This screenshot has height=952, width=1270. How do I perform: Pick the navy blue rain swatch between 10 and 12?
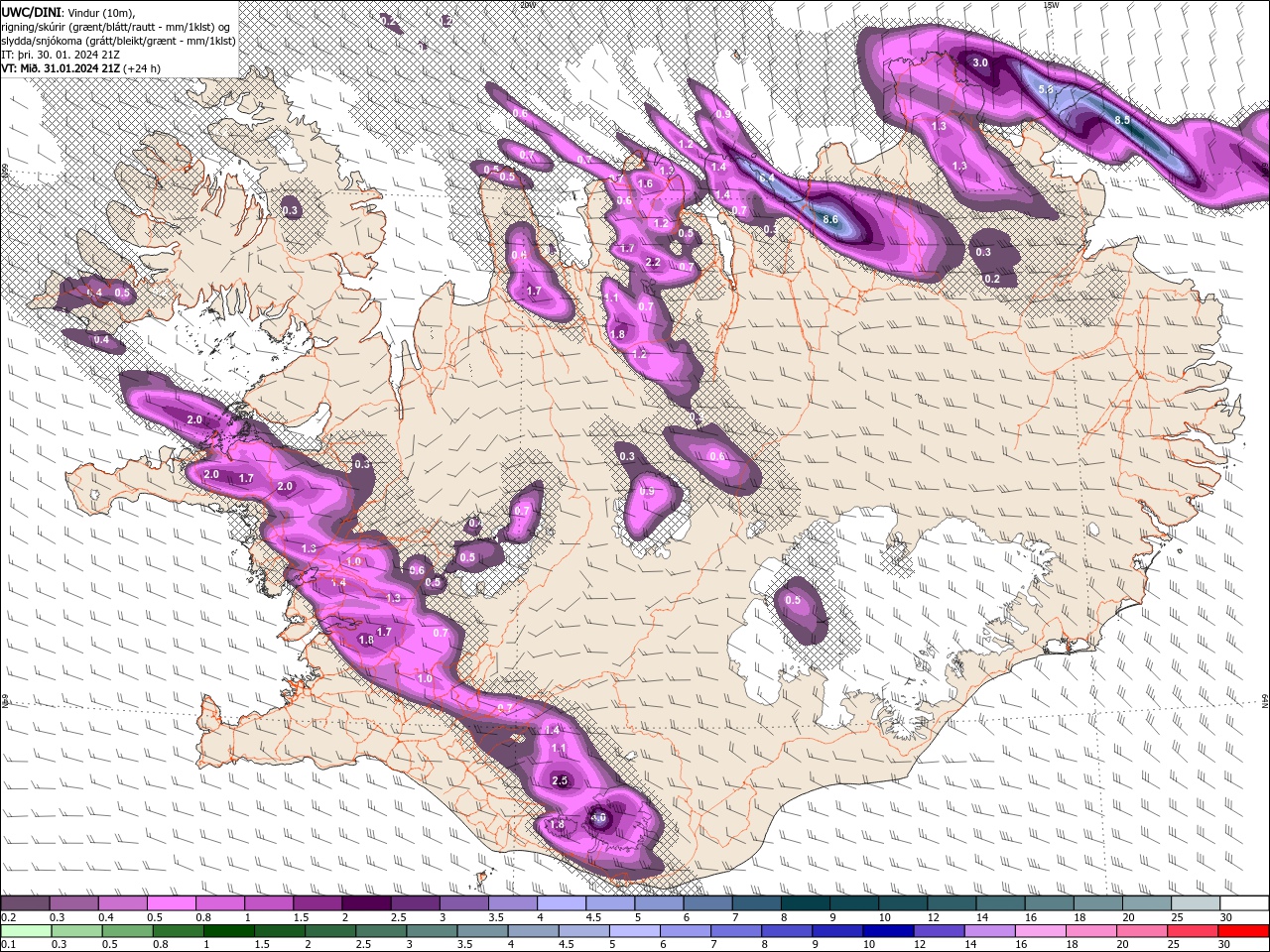[888, 930]
